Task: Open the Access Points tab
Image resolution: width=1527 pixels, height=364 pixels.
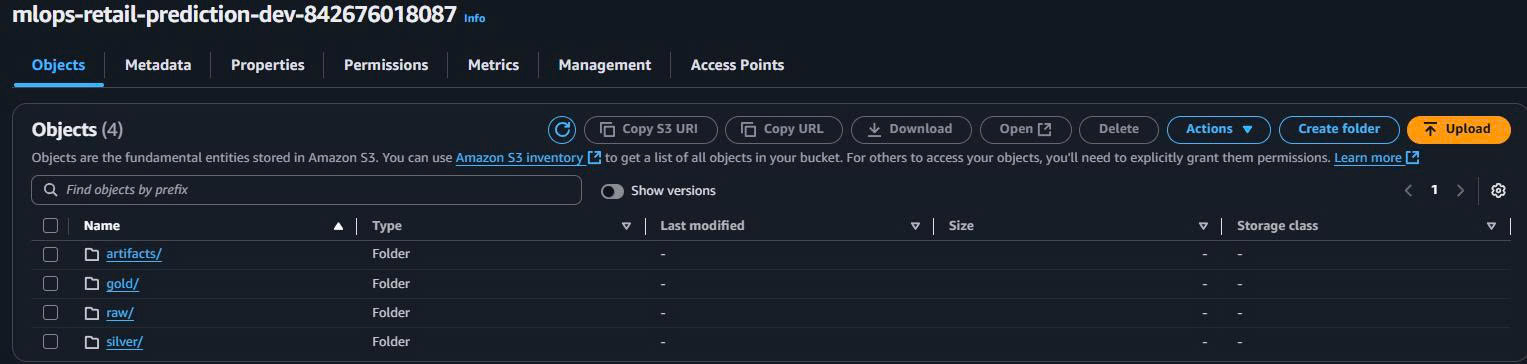Action: [737, 65]
